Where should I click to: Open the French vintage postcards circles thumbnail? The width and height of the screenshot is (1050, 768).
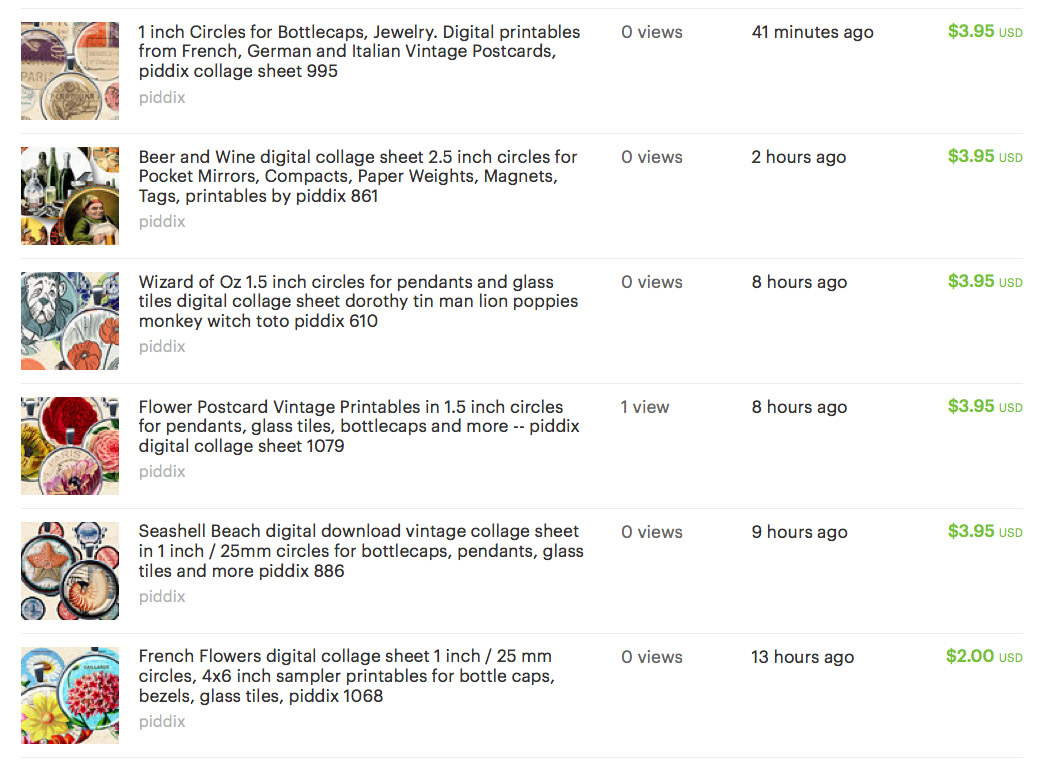[70, 71]
